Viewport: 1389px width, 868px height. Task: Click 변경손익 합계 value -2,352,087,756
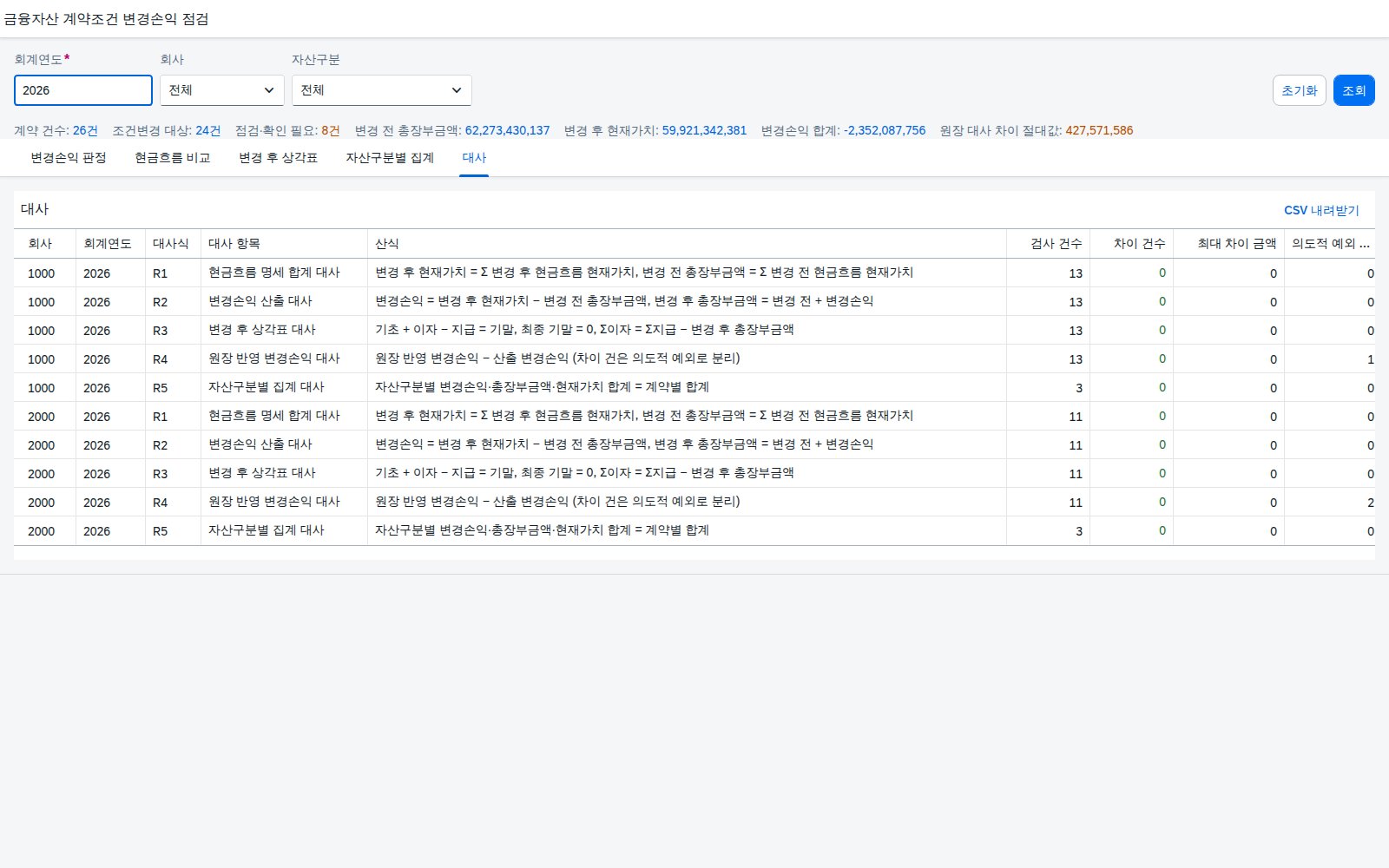click(885, 130)
